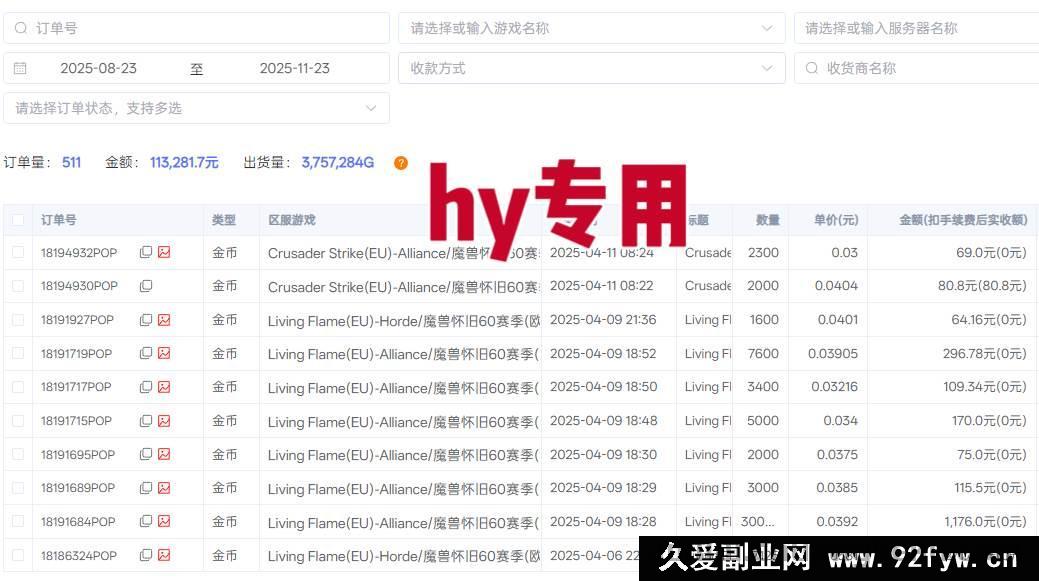Click the orange help question mark icon
The height and width of the screenshot is (581, 1039).
[401, 163]
